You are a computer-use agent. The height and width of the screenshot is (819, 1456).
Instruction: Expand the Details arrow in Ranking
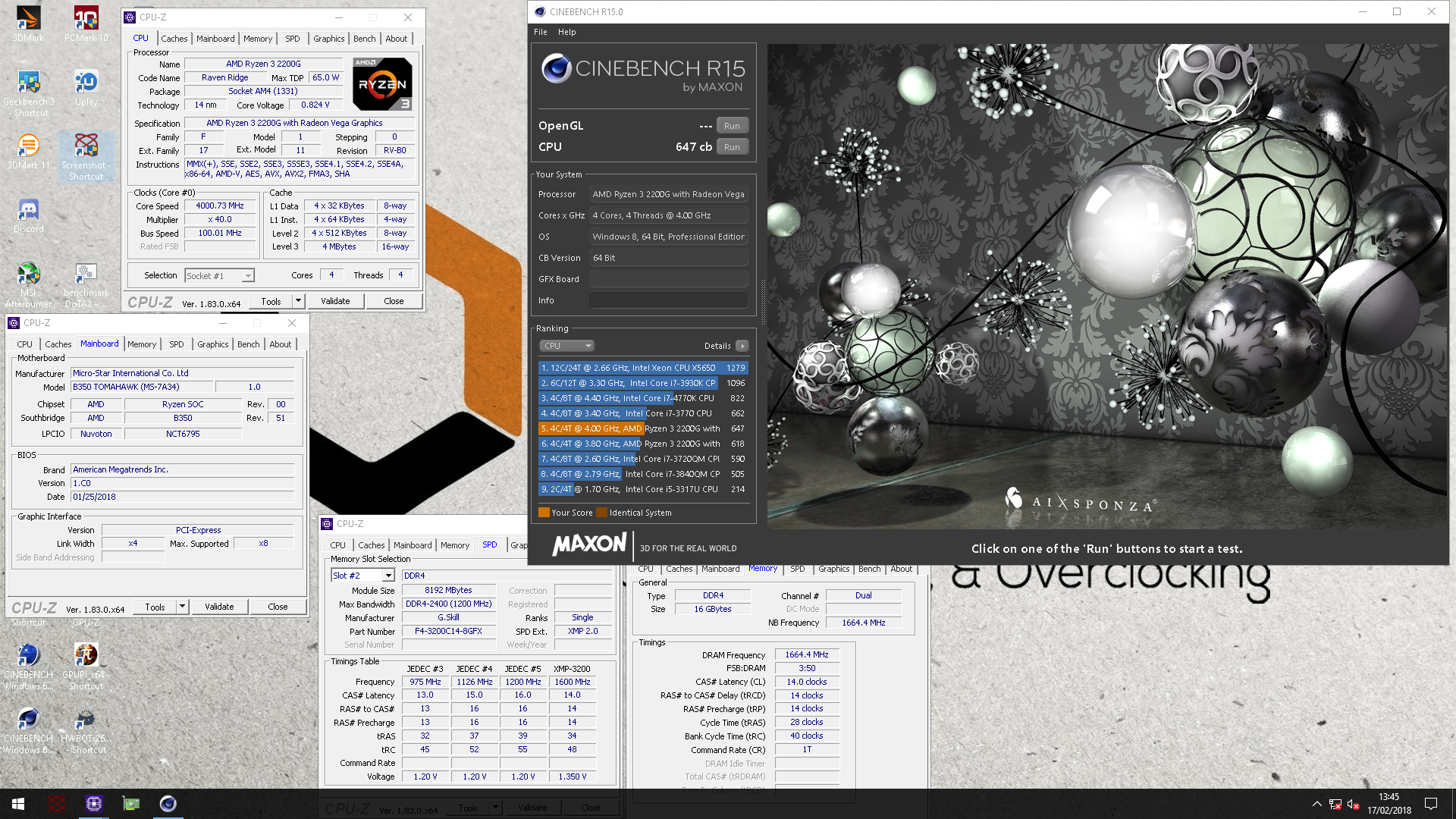[x=742, y=346]
